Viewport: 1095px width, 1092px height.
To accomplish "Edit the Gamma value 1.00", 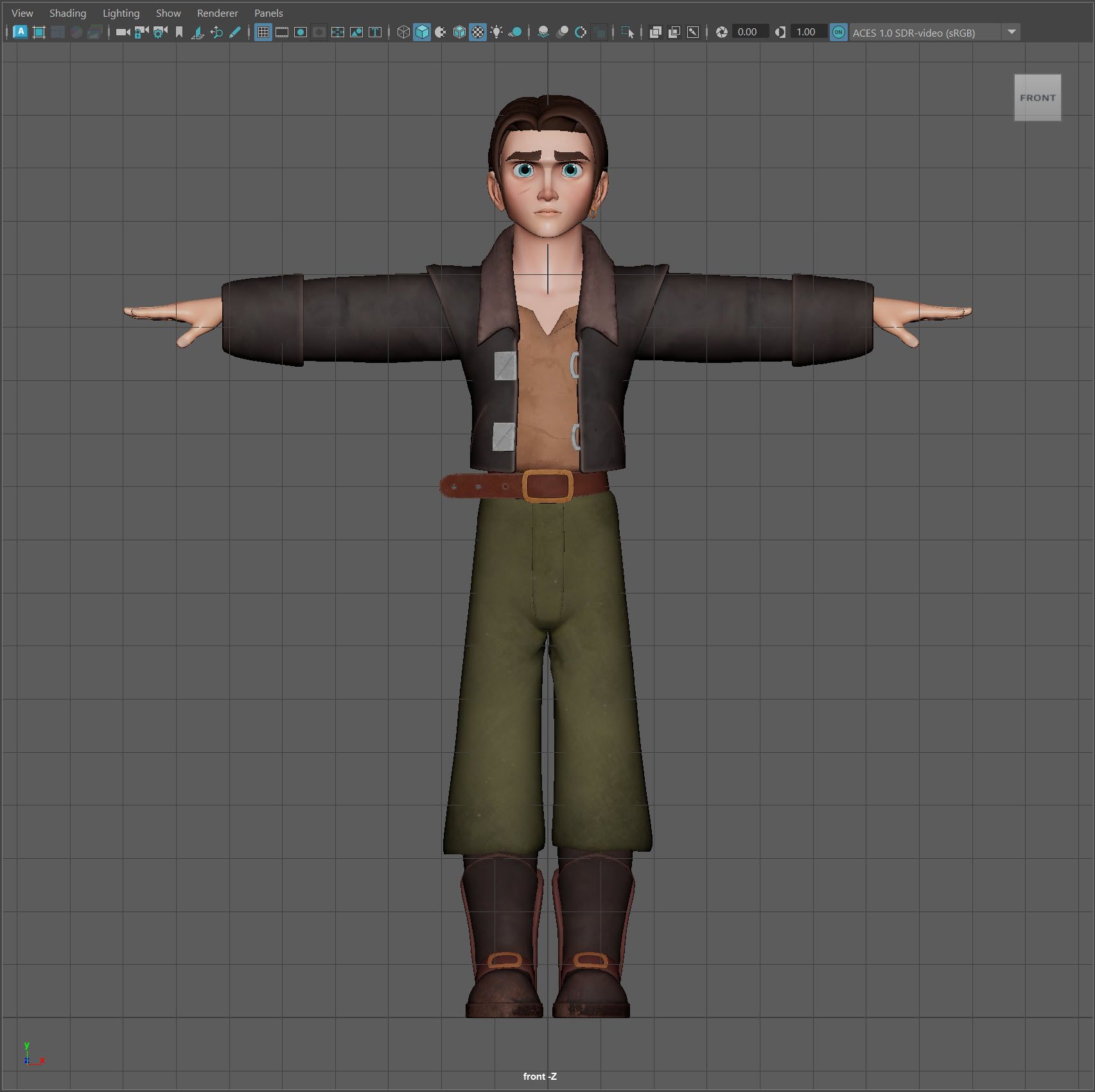I will [809, 32].
